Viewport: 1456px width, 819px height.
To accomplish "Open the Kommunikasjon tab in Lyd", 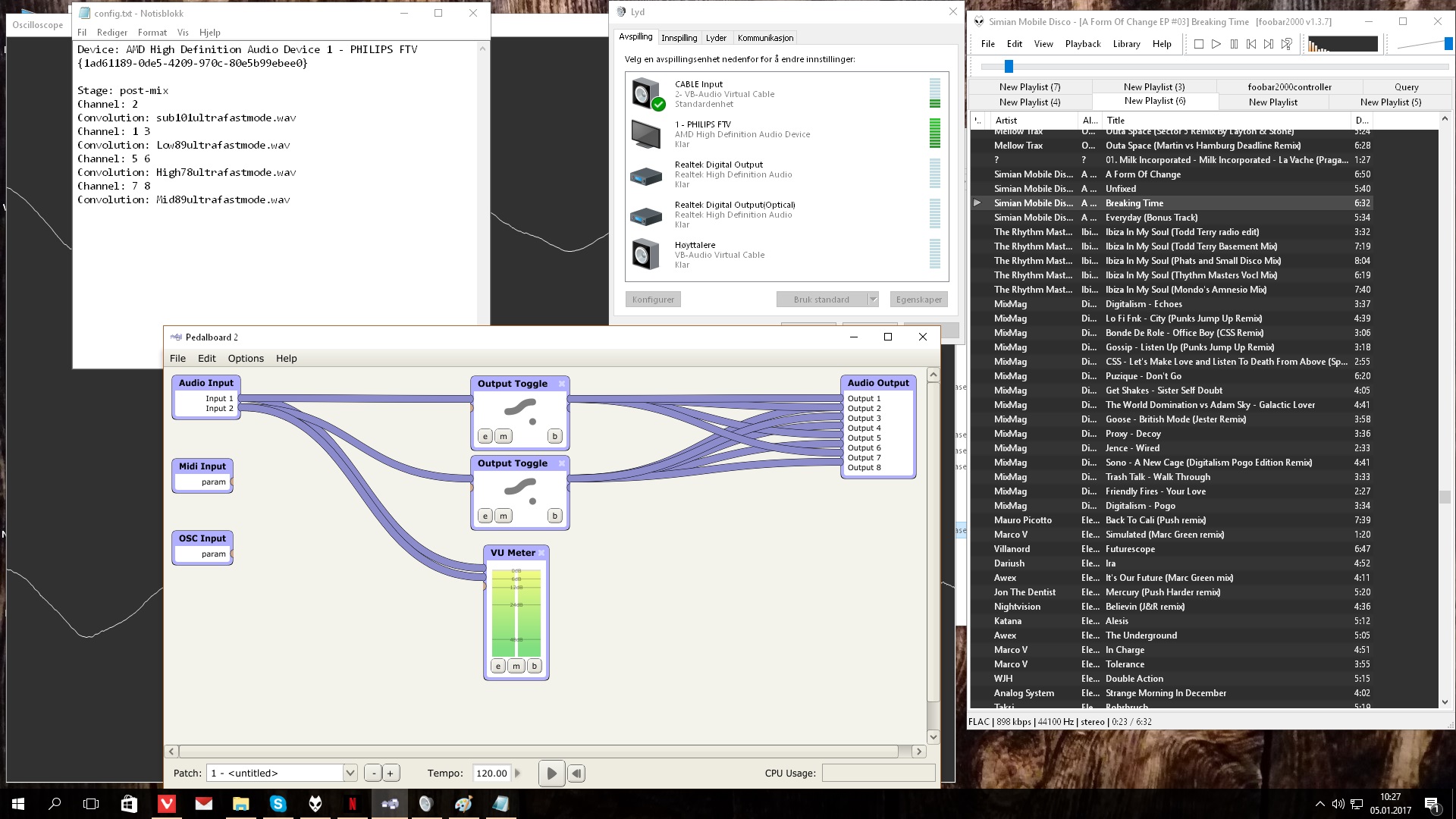I will (x=765, y=38).
